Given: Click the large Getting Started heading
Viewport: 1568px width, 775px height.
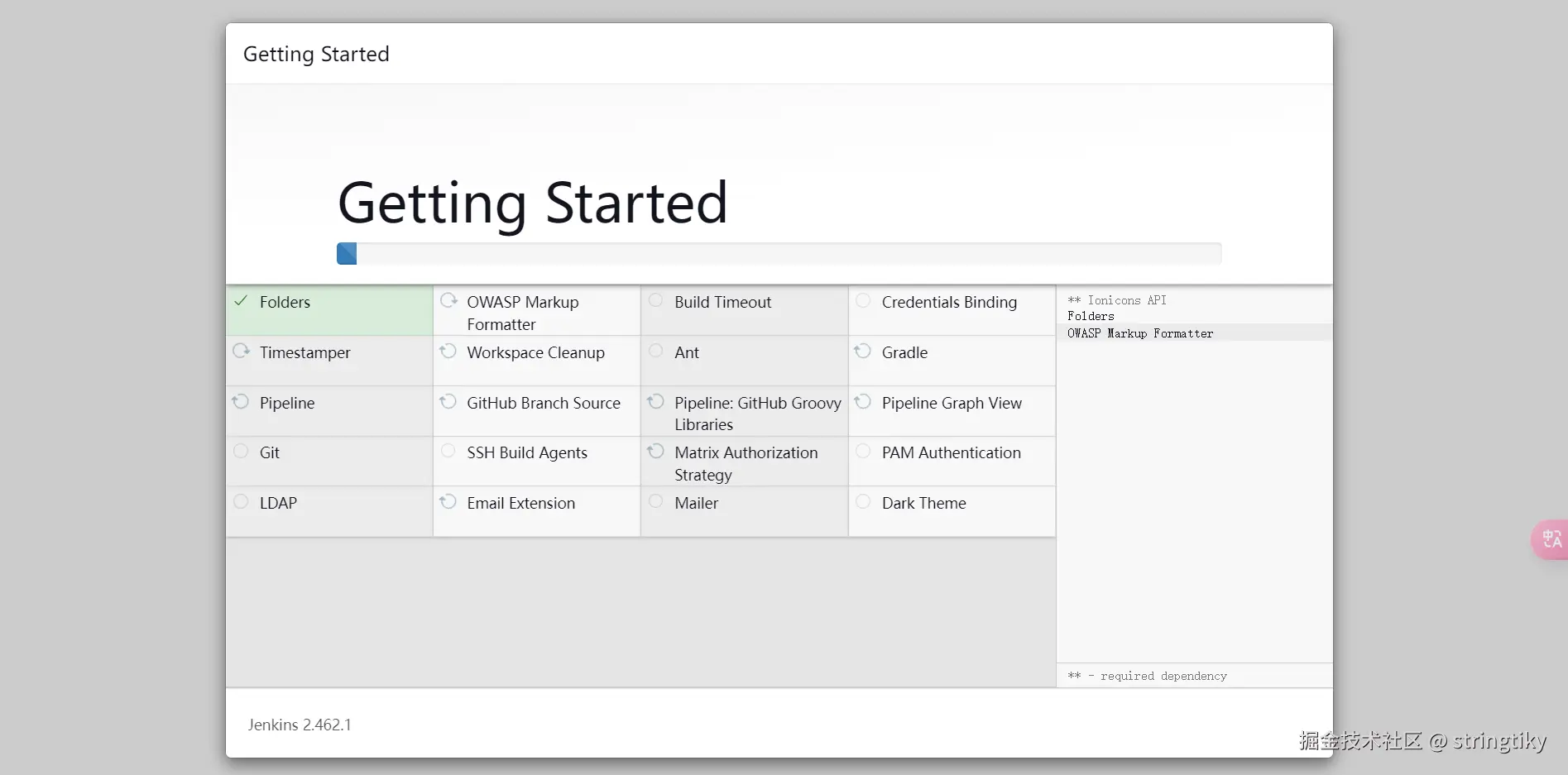Looking at the screenshot, I should pyautogui.click(x=533, y=203).
